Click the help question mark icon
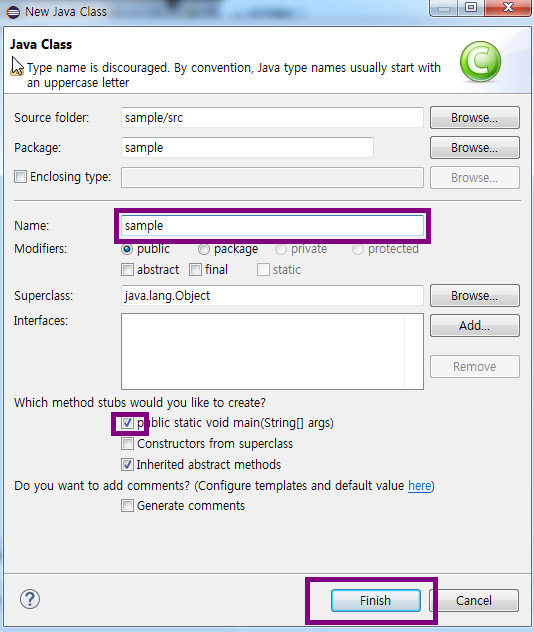Image resolution: width=534 pixels, height=632 pixels. pos(30,599)
